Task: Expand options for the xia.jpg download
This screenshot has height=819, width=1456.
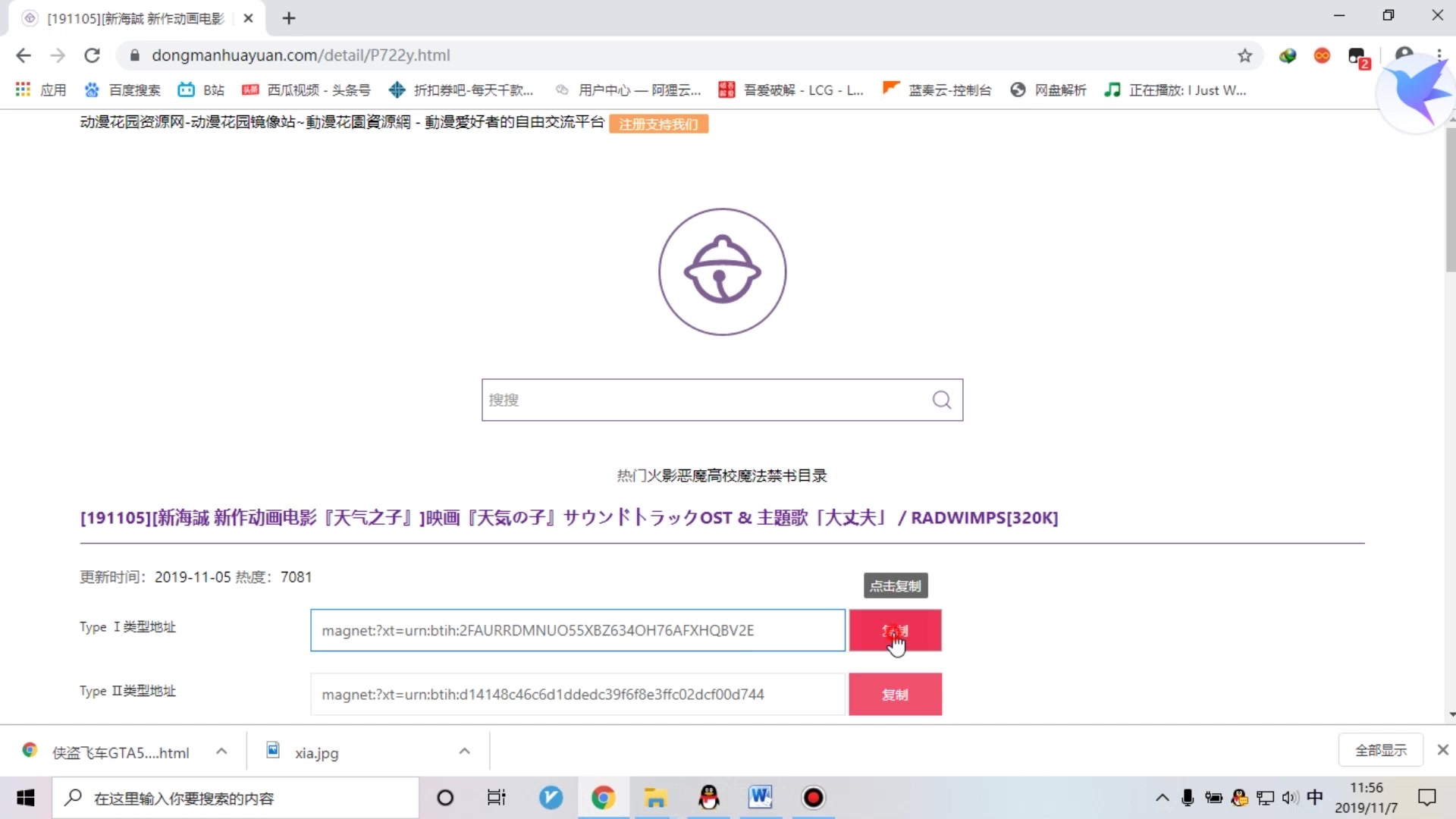Action: [x=463, y=751]
